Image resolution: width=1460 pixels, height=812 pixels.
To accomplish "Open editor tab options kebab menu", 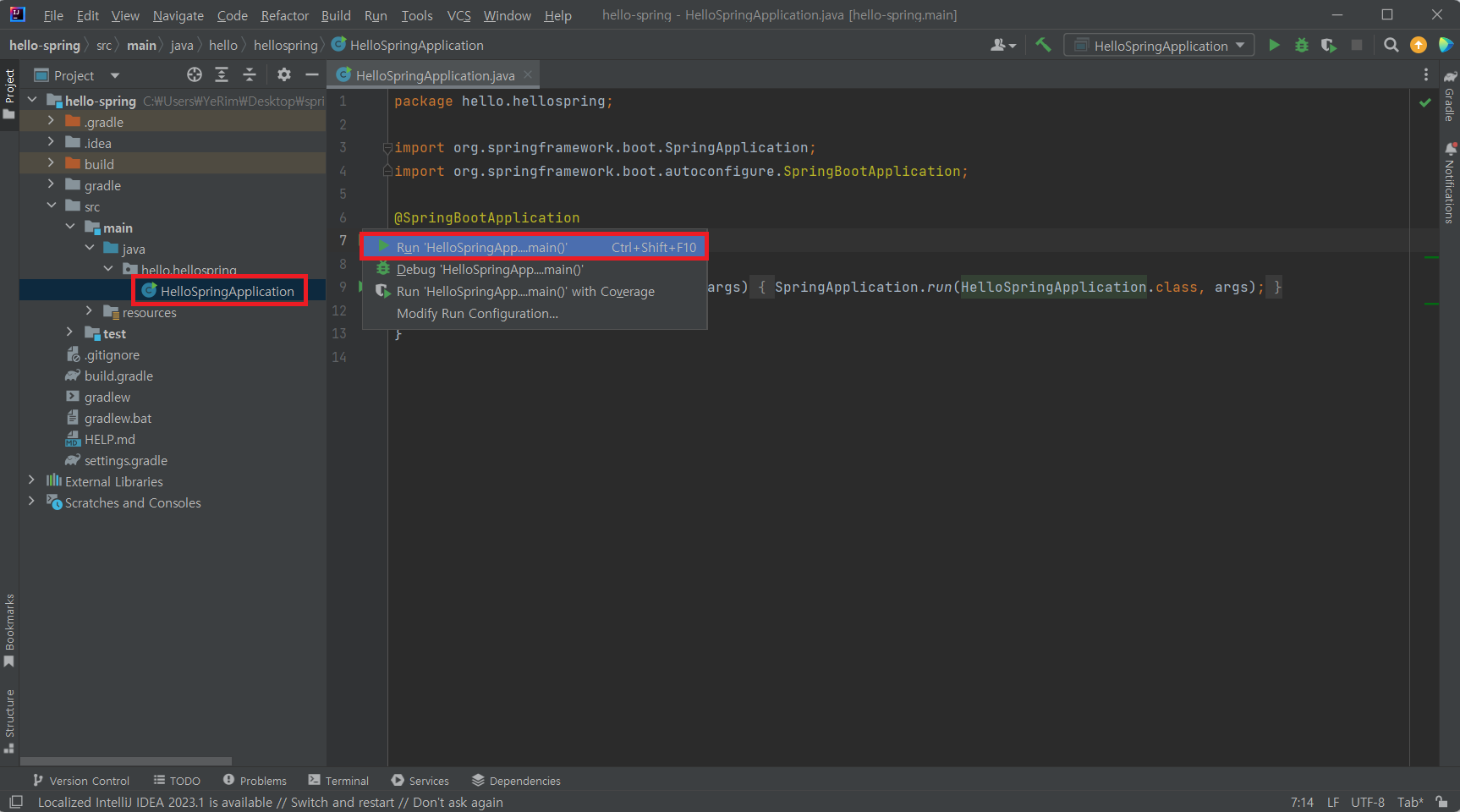I will click(1426, 74).
